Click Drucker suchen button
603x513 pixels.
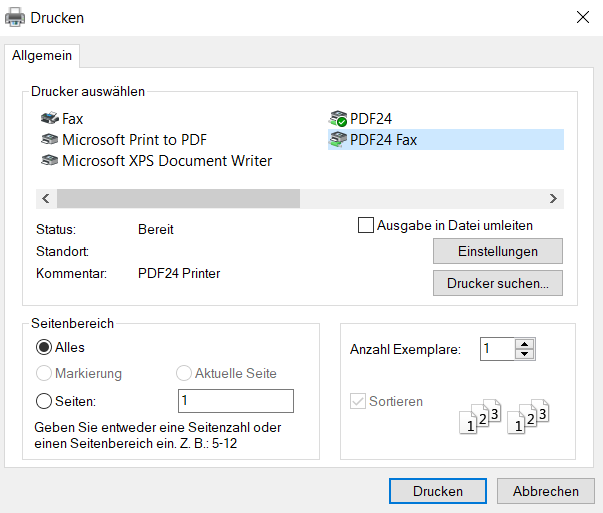pyautogui.click(x=497, y=283)
